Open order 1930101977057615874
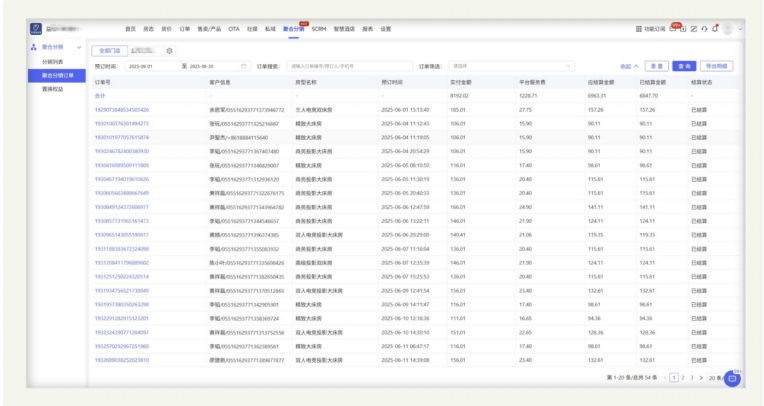 pyautogui.click(x=122, y=138)
